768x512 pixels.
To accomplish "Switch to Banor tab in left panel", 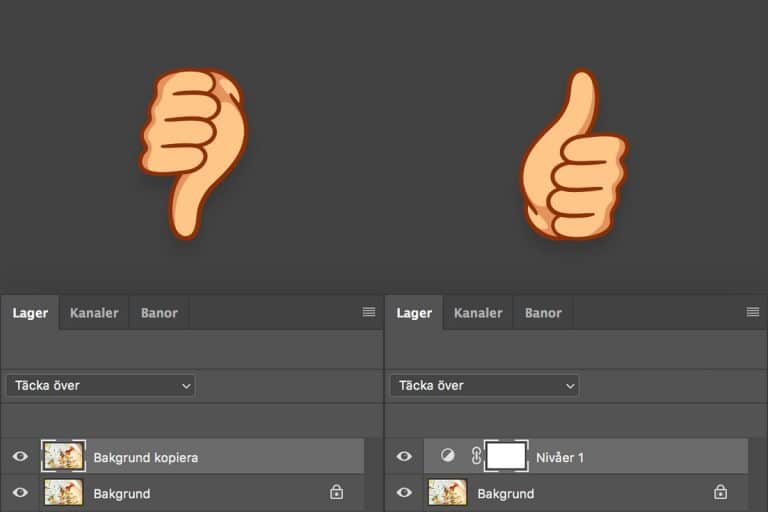I will click(x=159, y=313).
